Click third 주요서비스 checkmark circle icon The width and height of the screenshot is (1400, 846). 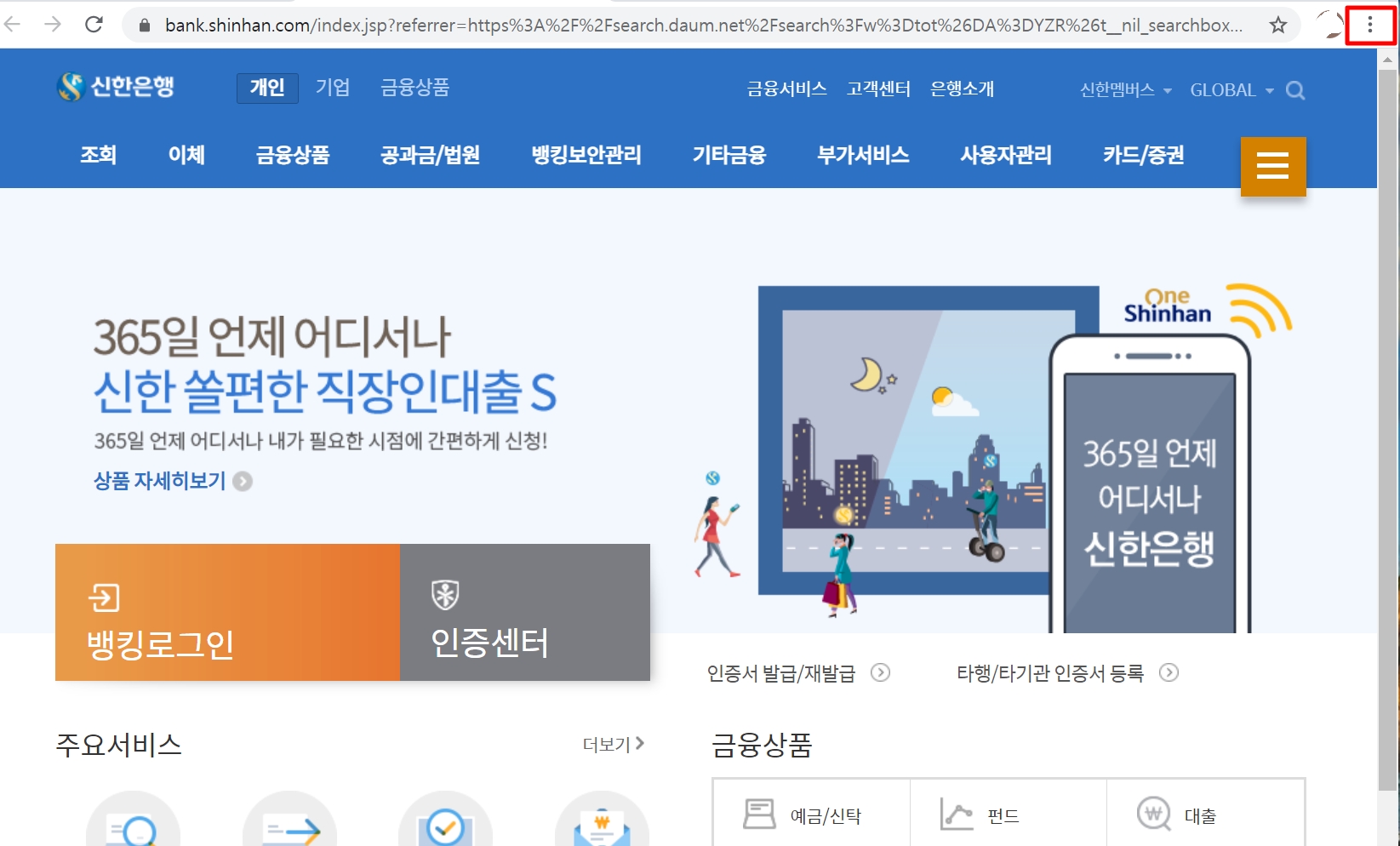pos(445,820)
